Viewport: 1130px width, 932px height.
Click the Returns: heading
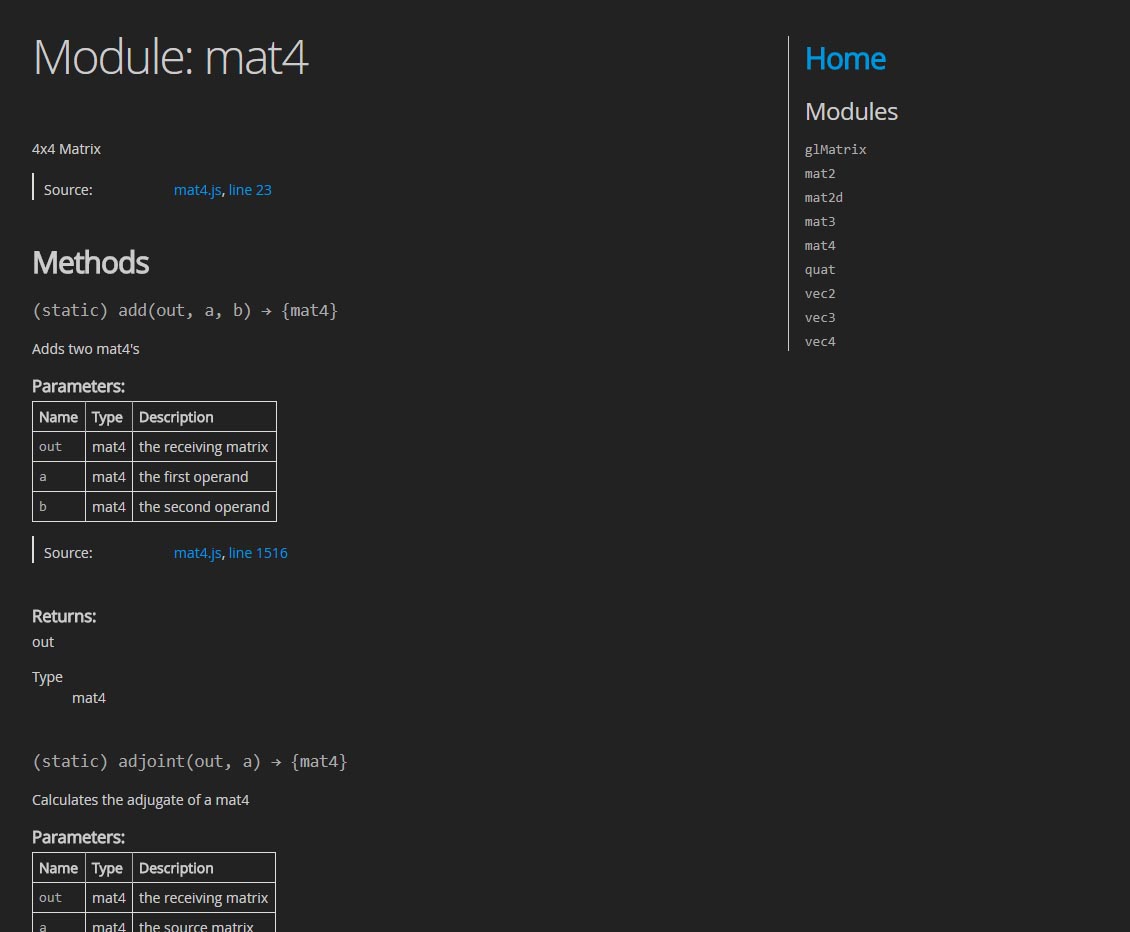[x=64, y=616]
